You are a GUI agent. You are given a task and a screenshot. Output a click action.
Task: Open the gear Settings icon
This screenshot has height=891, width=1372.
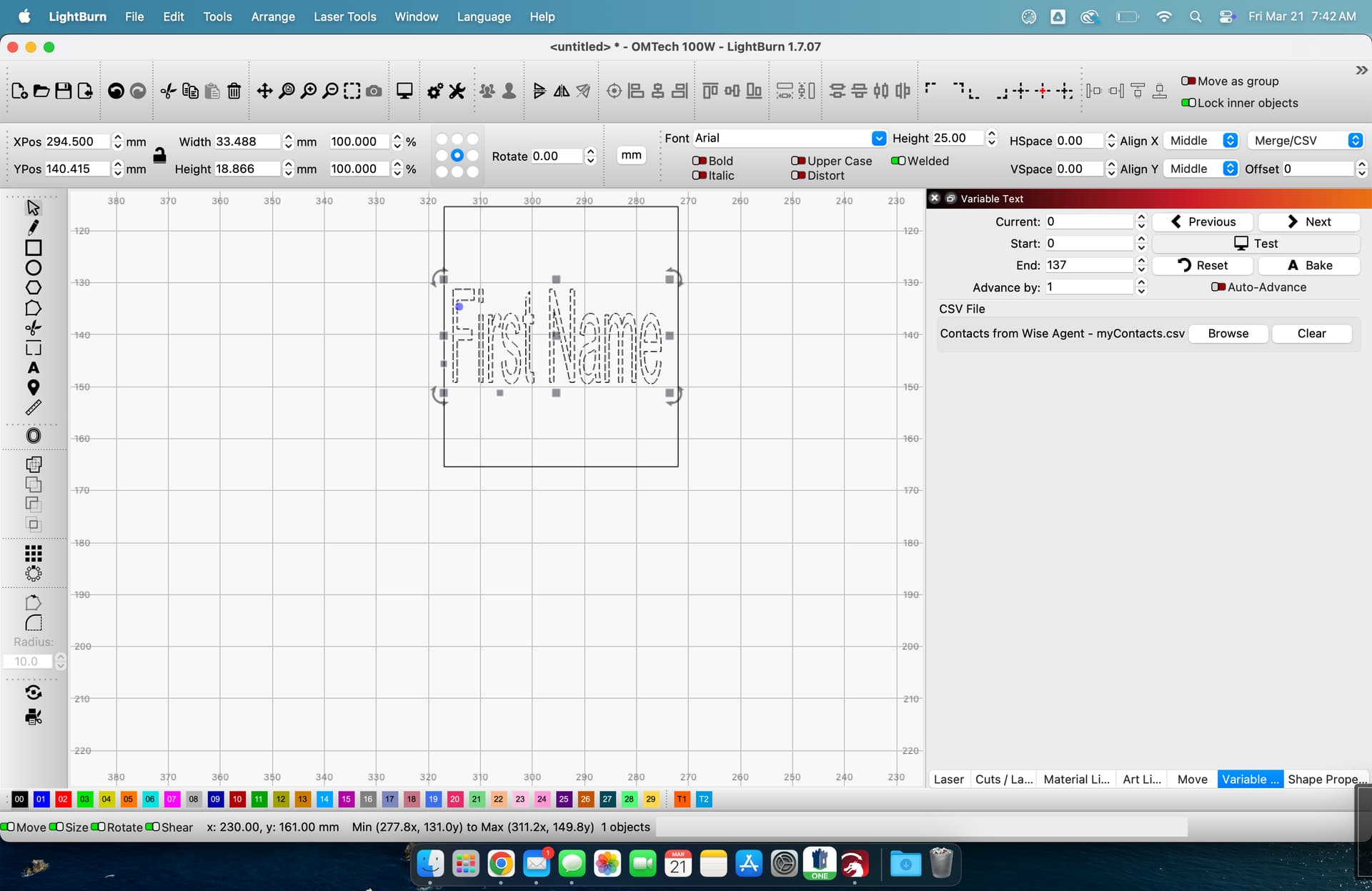434,91
